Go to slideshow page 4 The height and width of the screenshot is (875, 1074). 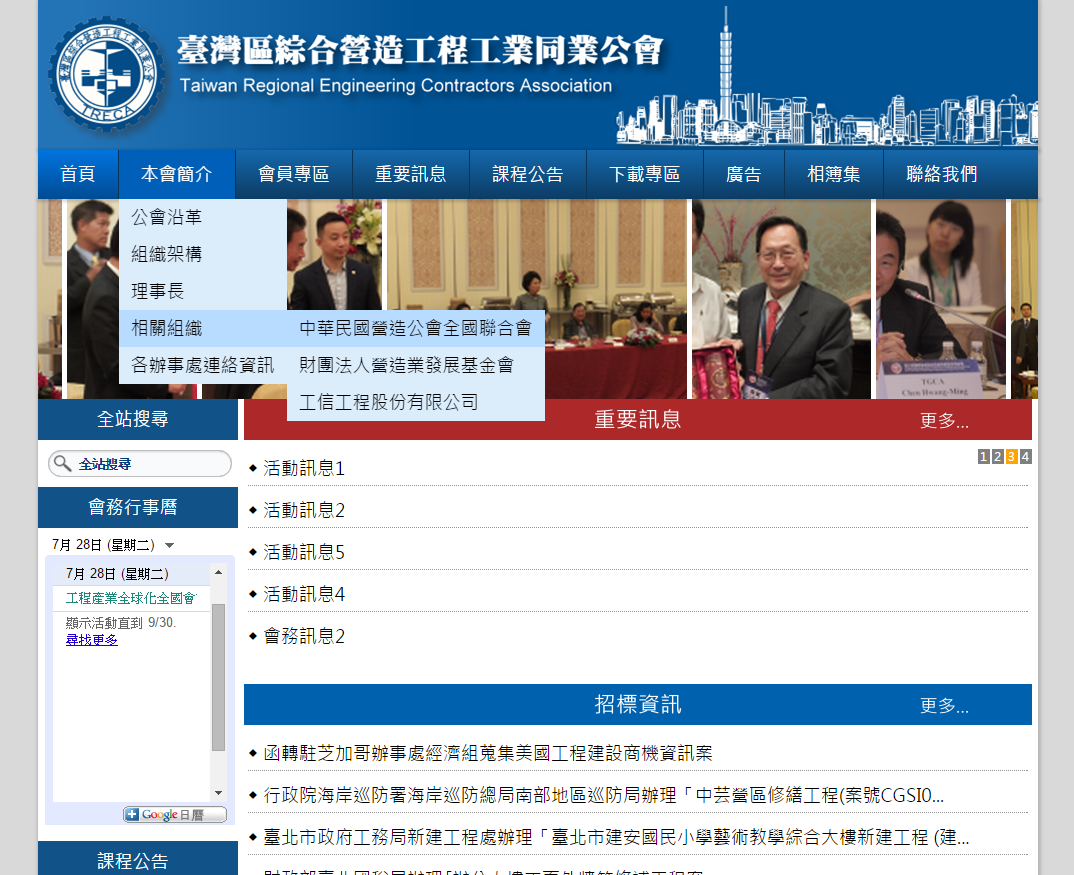pyautogui.click(x=1026, y=457)
